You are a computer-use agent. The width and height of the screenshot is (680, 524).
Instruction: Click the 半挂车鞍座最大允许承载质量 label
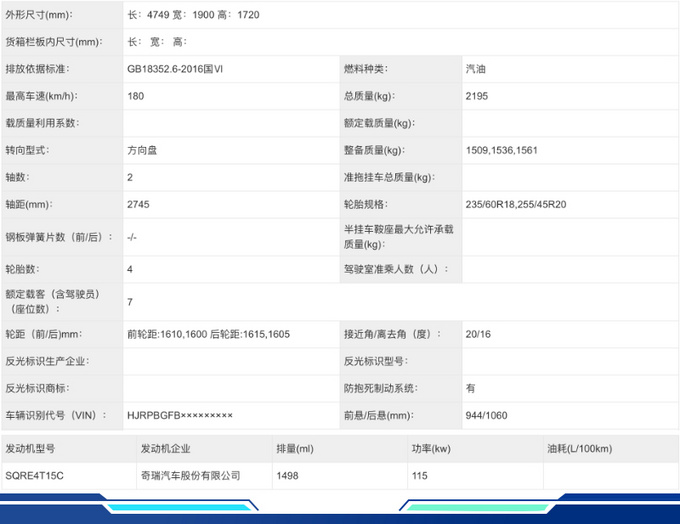[x=399, y=237]
